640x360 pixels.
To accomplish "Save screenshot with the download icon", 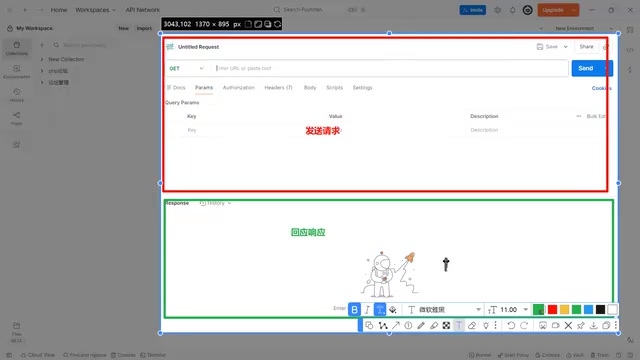I will click(x=593, y=325).
